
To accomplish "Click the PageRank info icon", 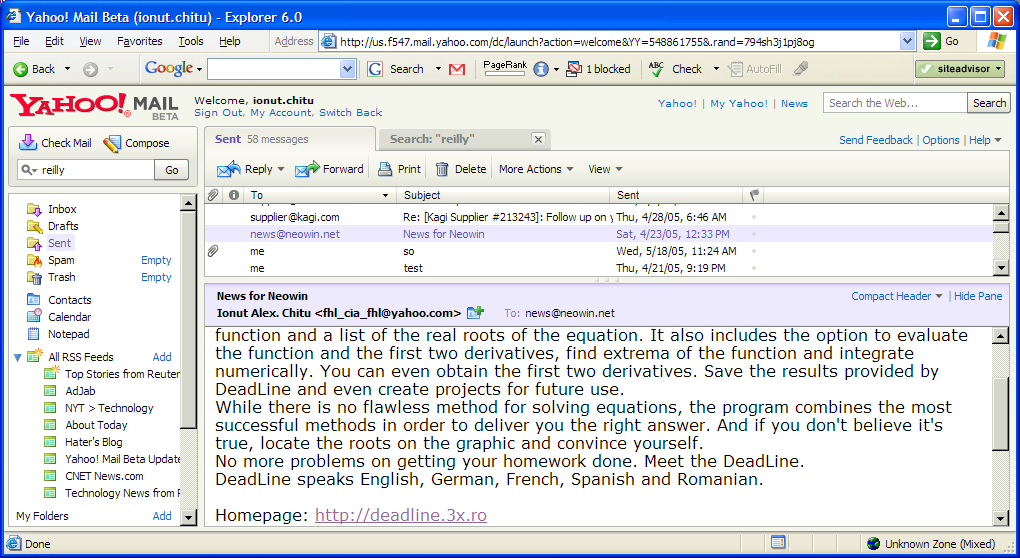I will click(x=541, y=69).
